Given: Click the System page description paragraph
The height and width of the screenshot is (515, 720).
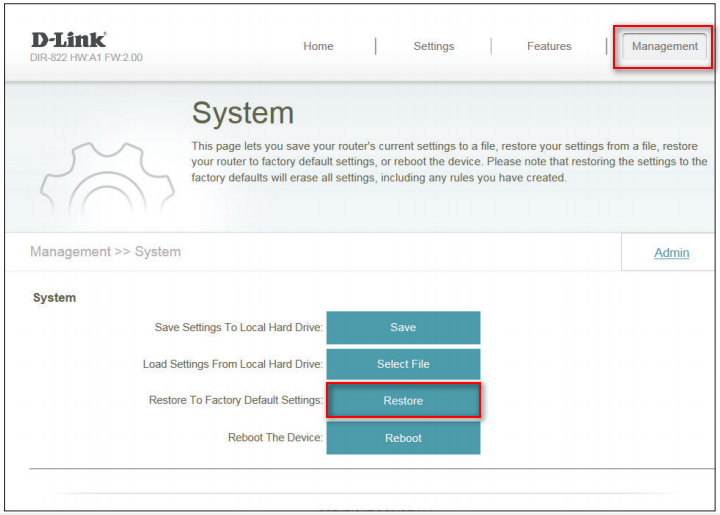Looking at the screenshot, I should pos(448,162).
